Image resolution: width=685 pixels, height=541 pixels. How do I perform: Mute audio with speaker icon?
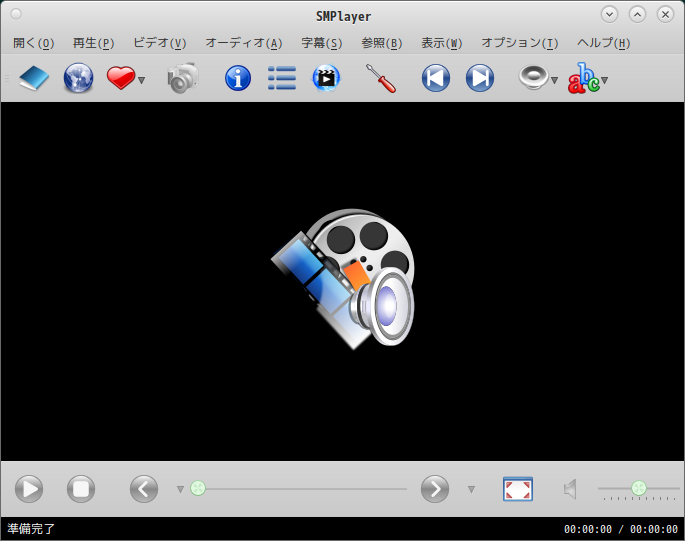(570, 489)
